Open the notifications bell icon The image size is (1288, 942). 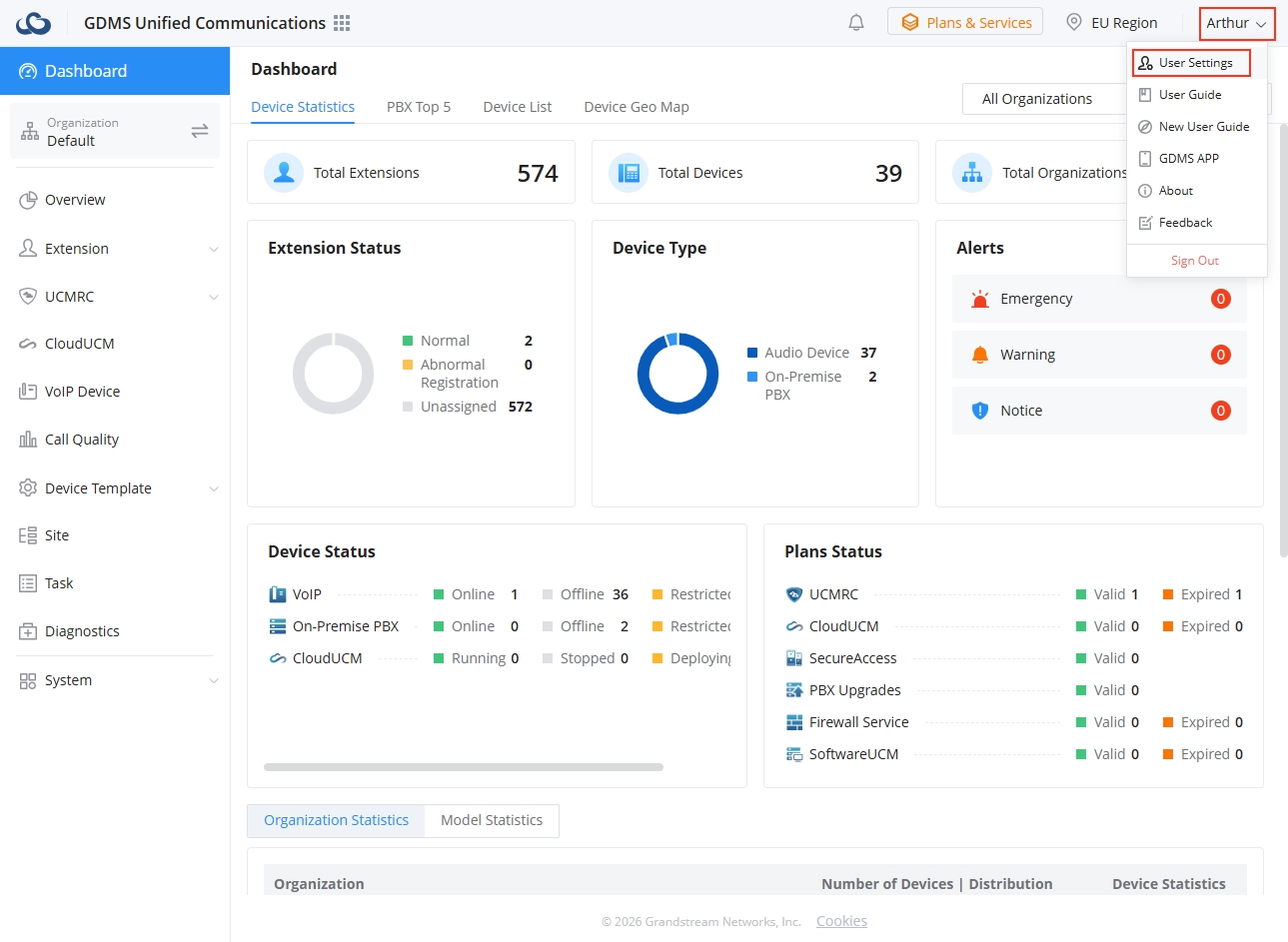coord(856,22)
